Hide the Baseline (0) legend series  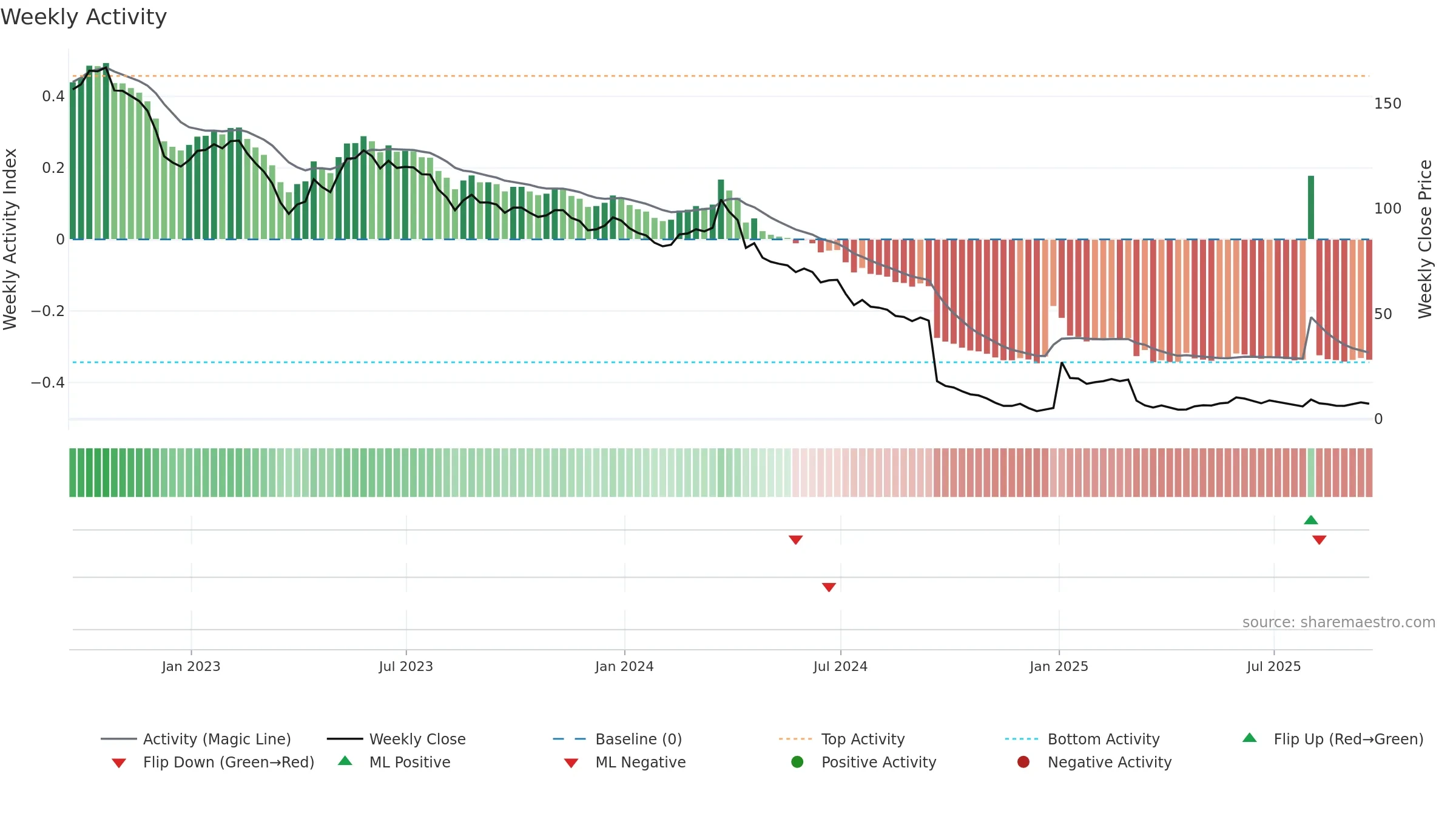click(x=618, y=739)
